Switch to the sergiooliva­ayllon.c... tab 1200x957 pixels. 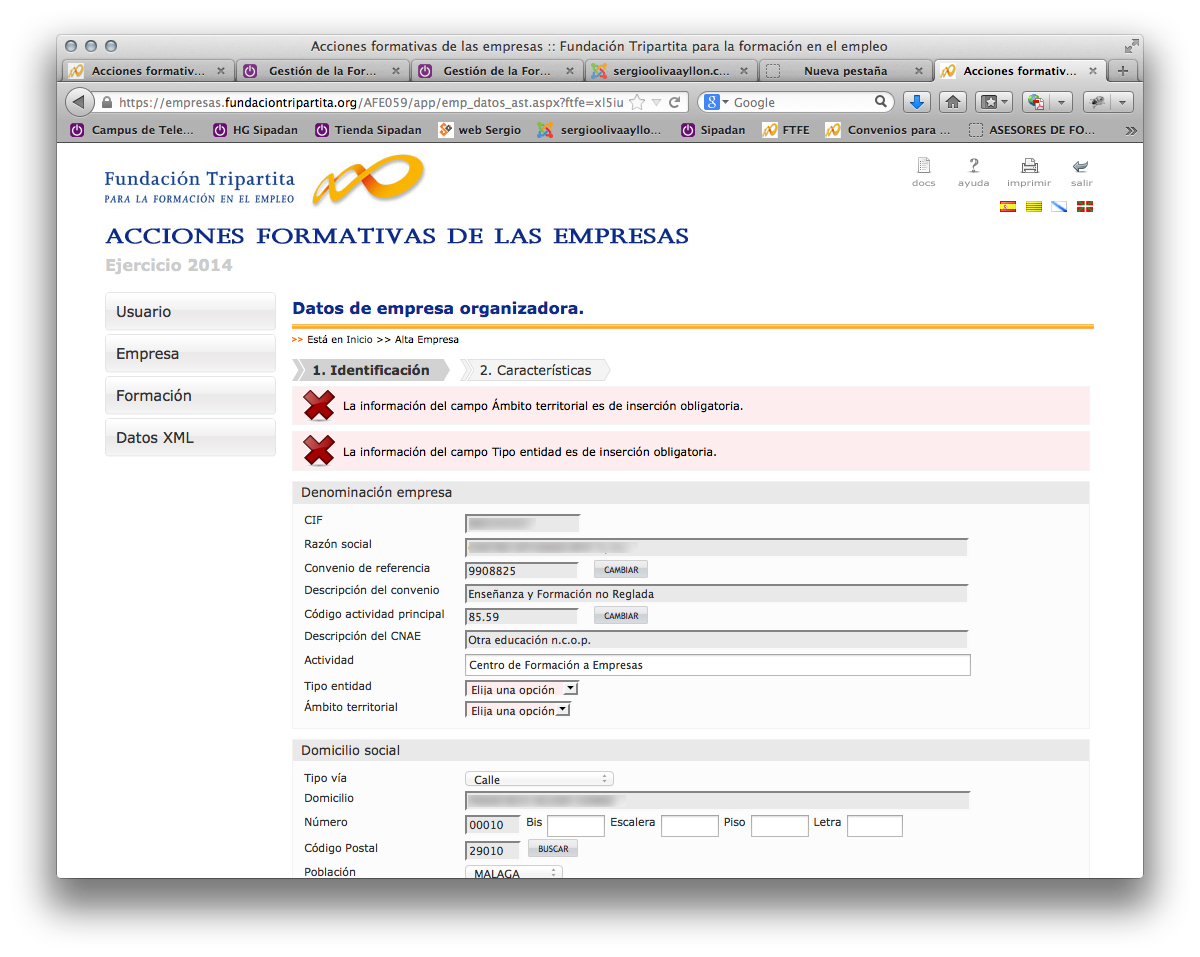pyautogui.click(x=671, y=71)
